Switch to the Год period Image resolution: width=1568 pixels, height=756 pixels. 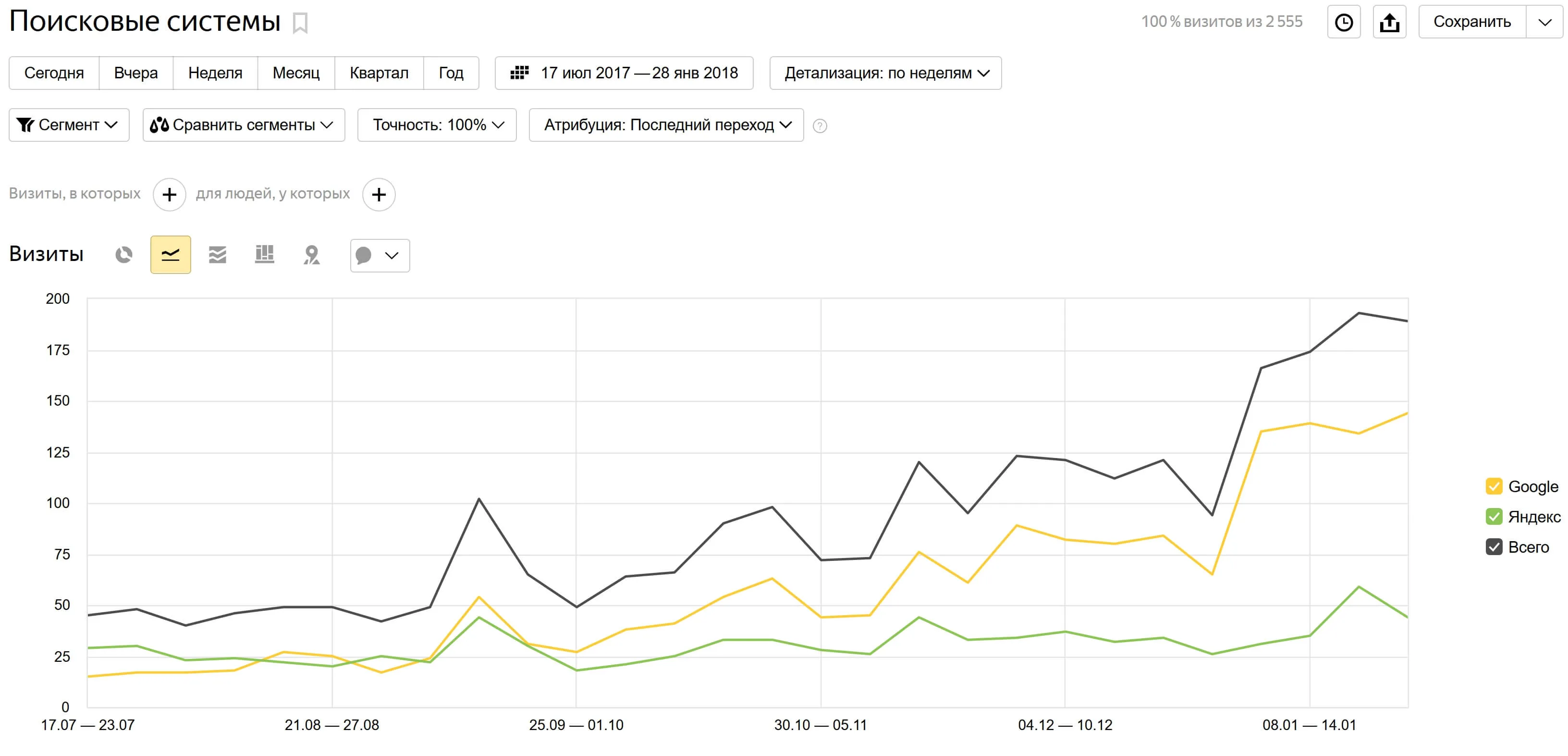[x=451, y=73]
